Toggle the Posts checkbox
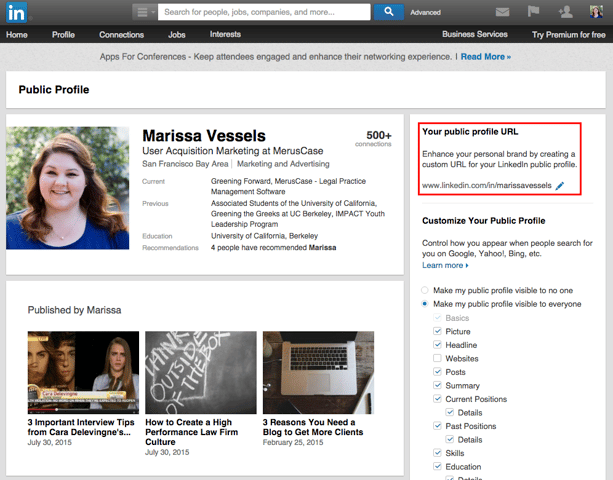 tap(437, 372)
